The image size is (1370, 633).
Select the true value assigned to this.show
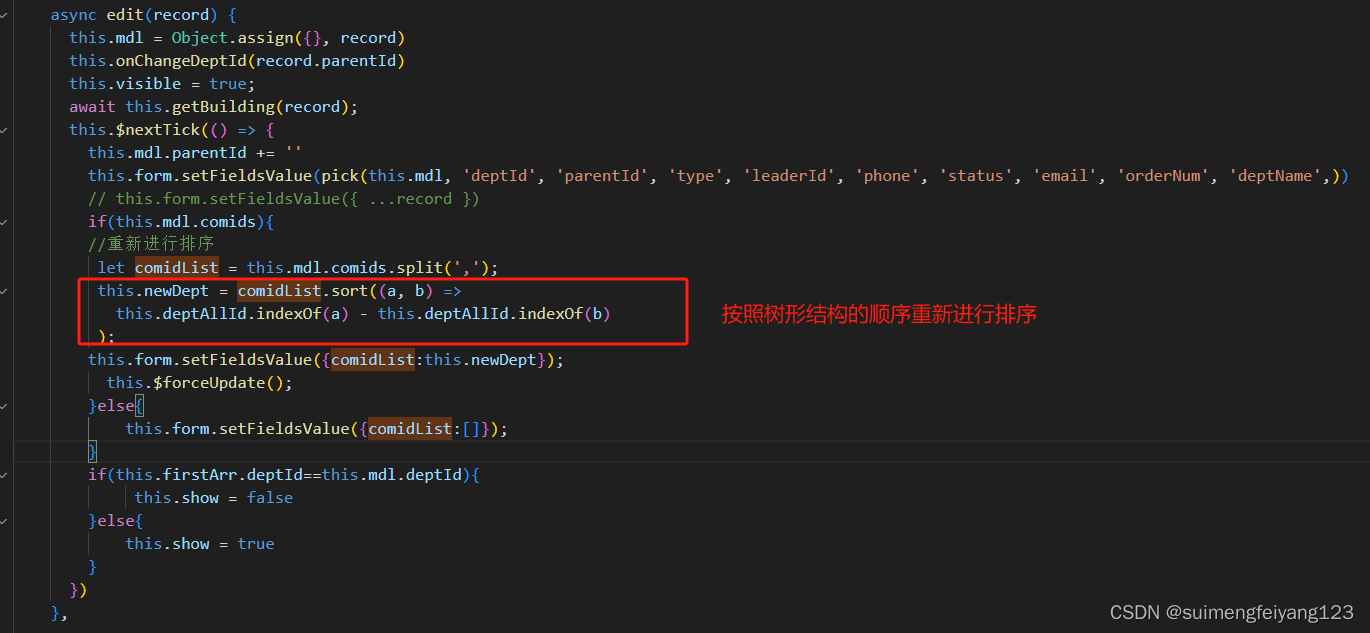tap(255, 543)
